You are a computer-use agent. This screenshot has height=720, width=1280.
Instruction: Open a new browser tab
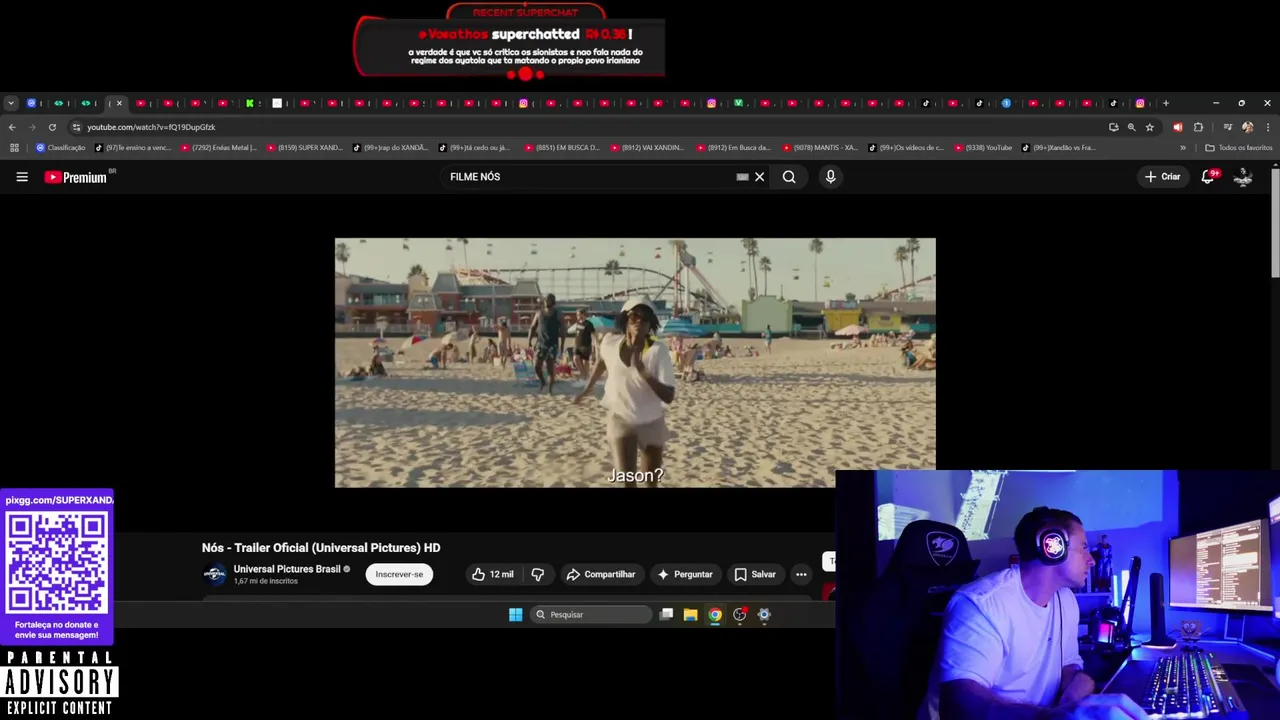[1165, 103]
